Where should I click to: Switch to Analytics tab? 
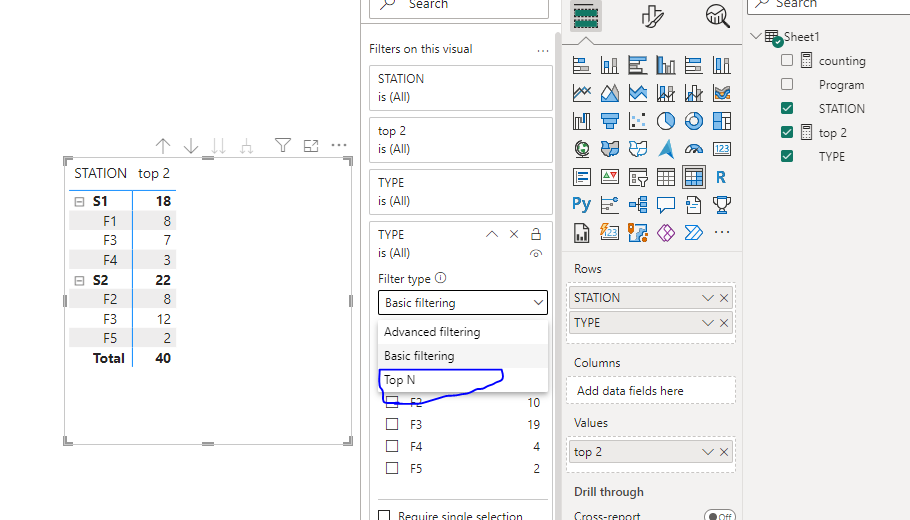tap(717, 16)
